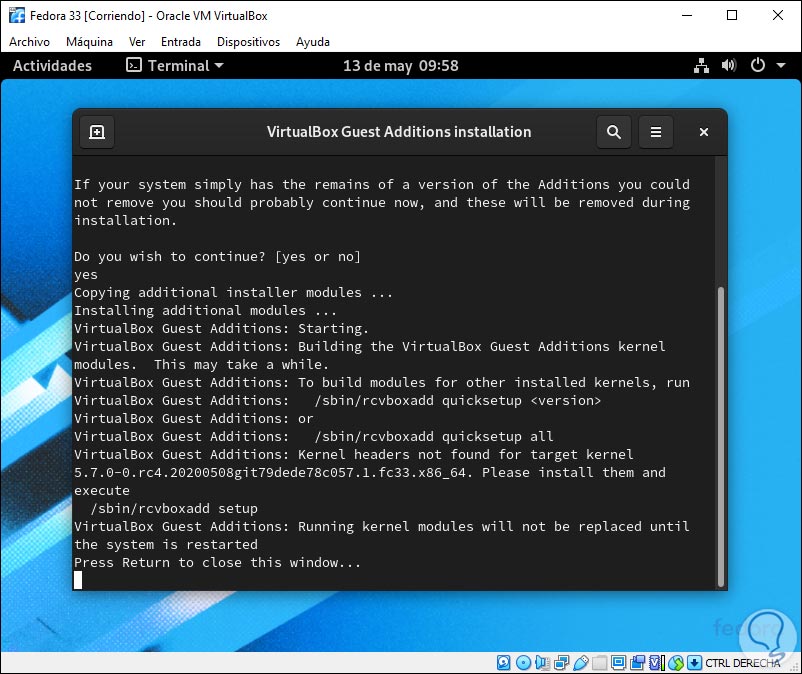The image size is (802, 674).
Task: Click the '/sbin/rcvboxadd quicksetup all' text
Action: [434, 436]
